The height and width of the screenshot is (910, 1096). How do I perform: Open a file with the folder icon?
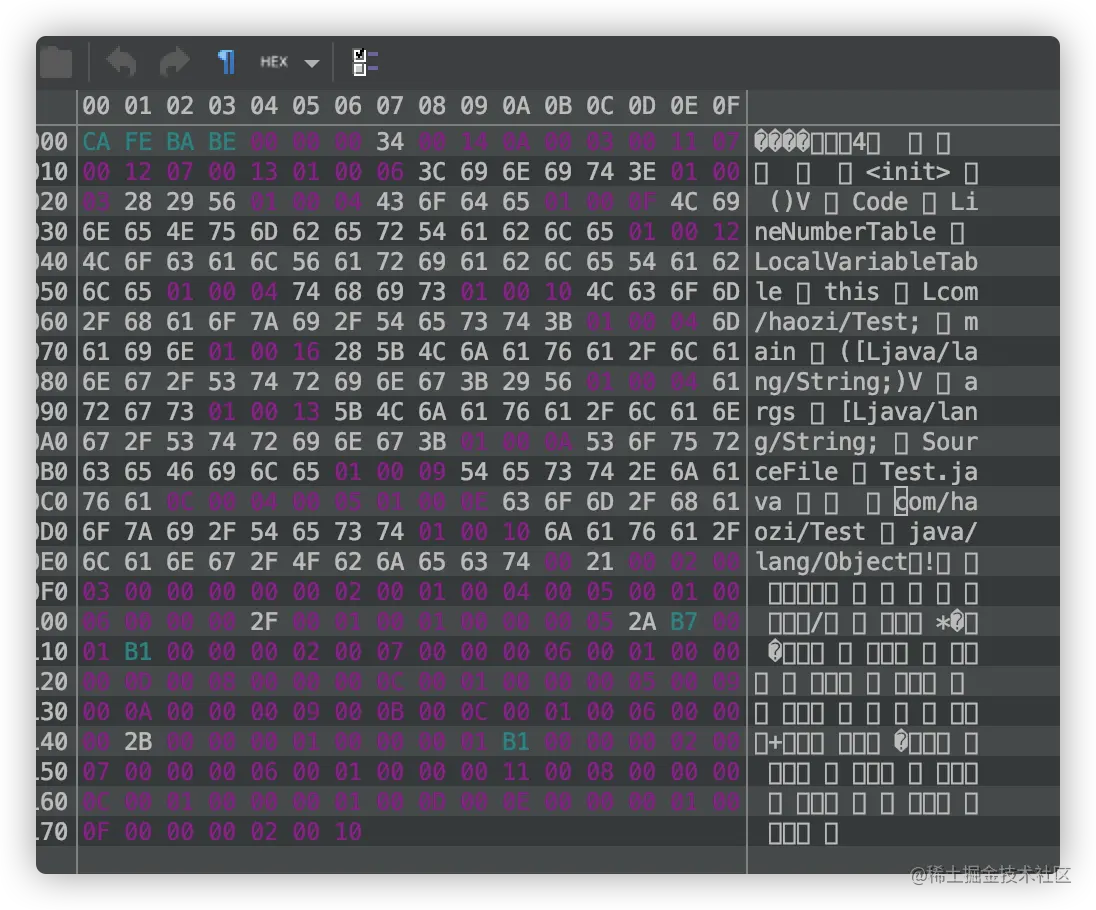tap(56, 62)
